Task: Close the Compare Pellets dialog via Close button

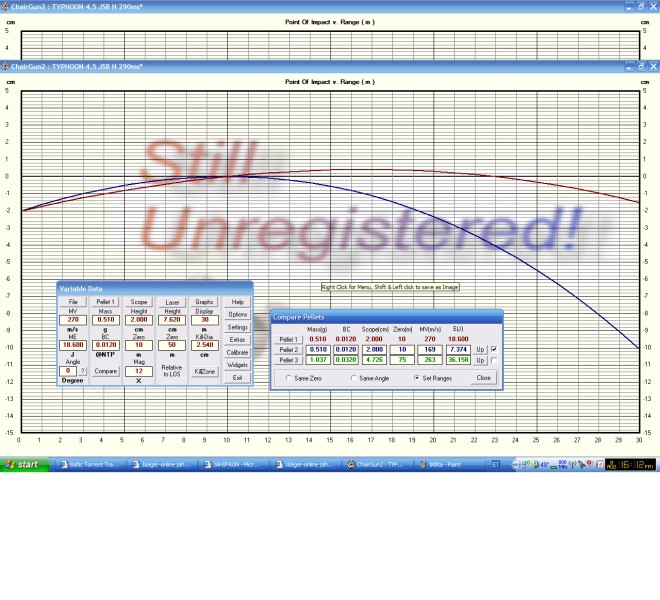Action: 483,378
